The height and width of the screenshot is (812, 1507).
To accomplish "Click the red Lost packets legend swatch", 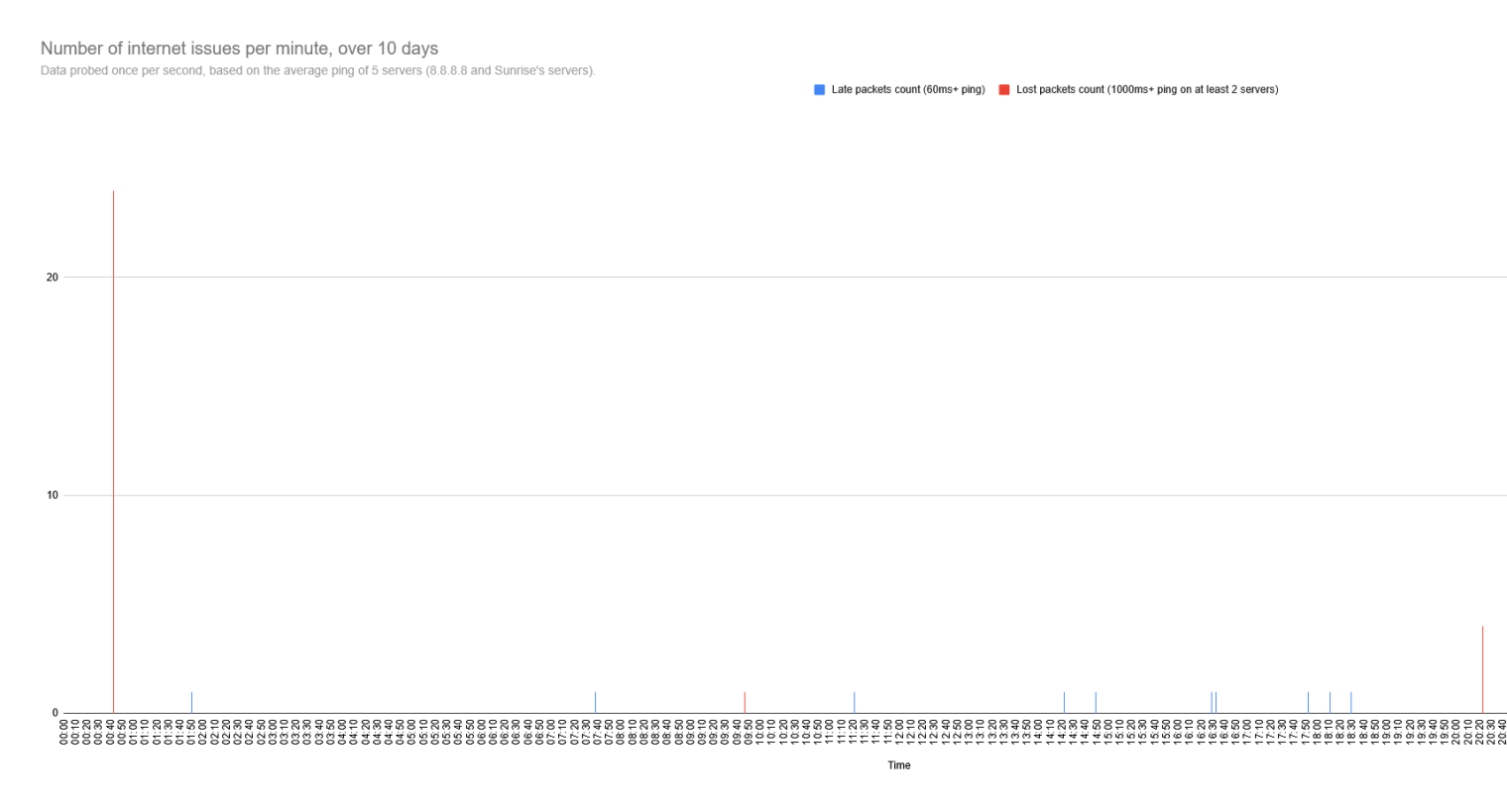I will pos(1003,90).
